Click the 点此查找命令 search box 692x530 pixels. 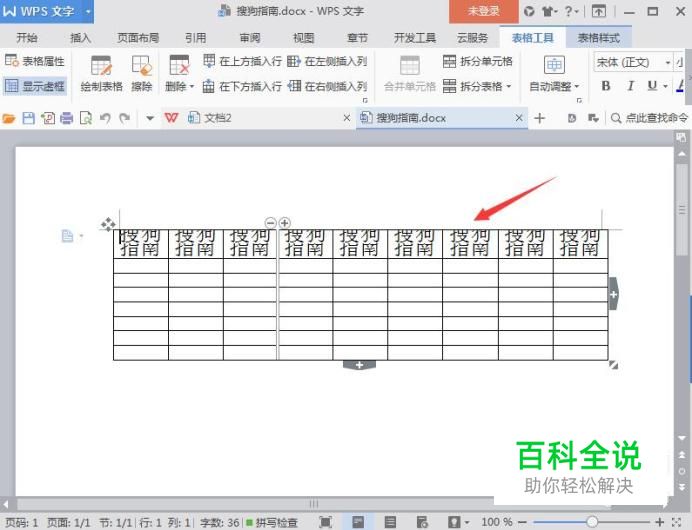(x=650, y=118)
